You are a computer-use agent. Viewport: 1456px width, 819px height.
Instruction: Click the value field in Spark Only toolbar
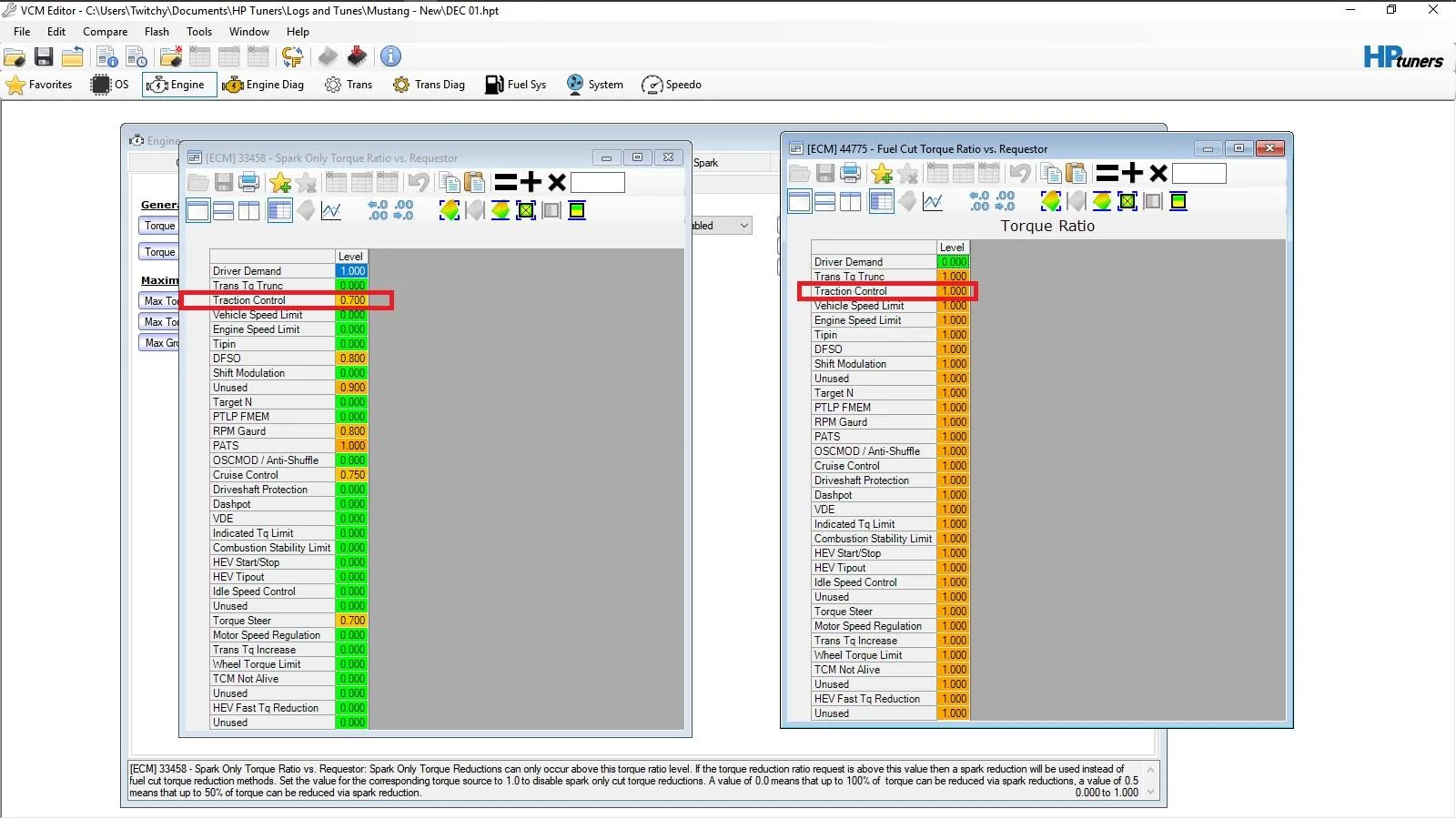click(x=598, y=183)
